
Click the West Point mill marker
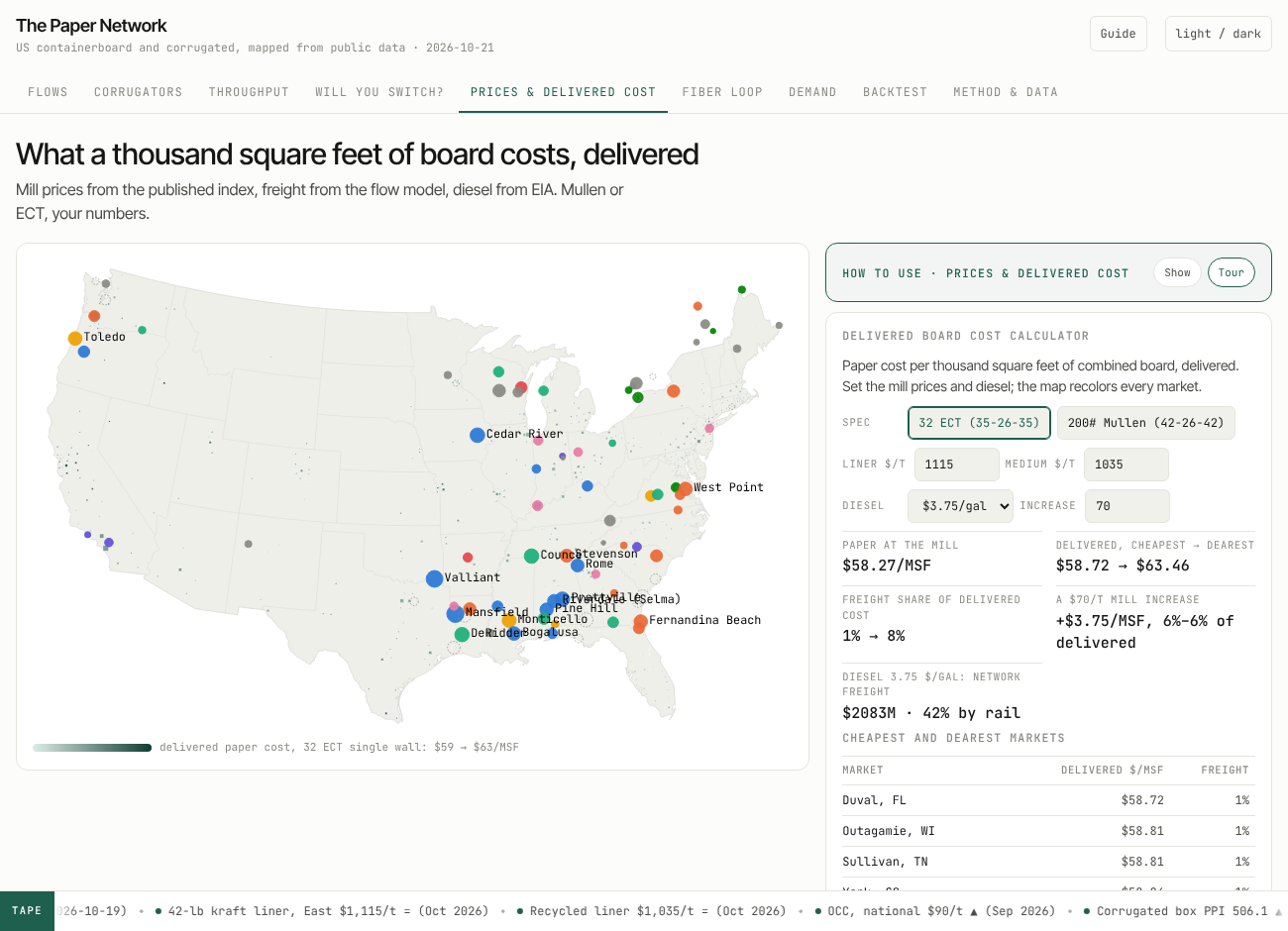(685, 488)
